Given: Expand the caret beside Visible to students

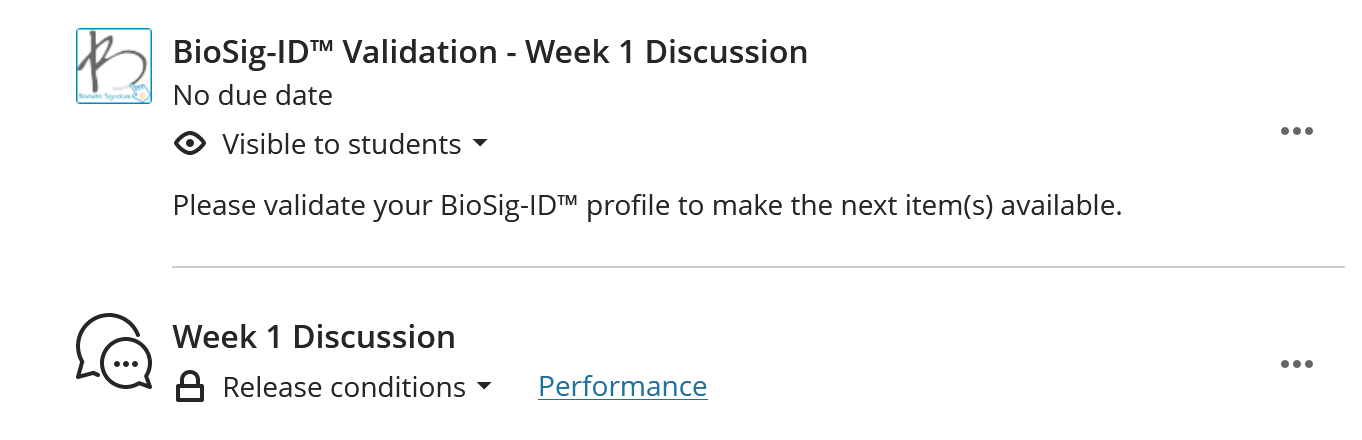Looking at the screenshot, I should 480,144.
